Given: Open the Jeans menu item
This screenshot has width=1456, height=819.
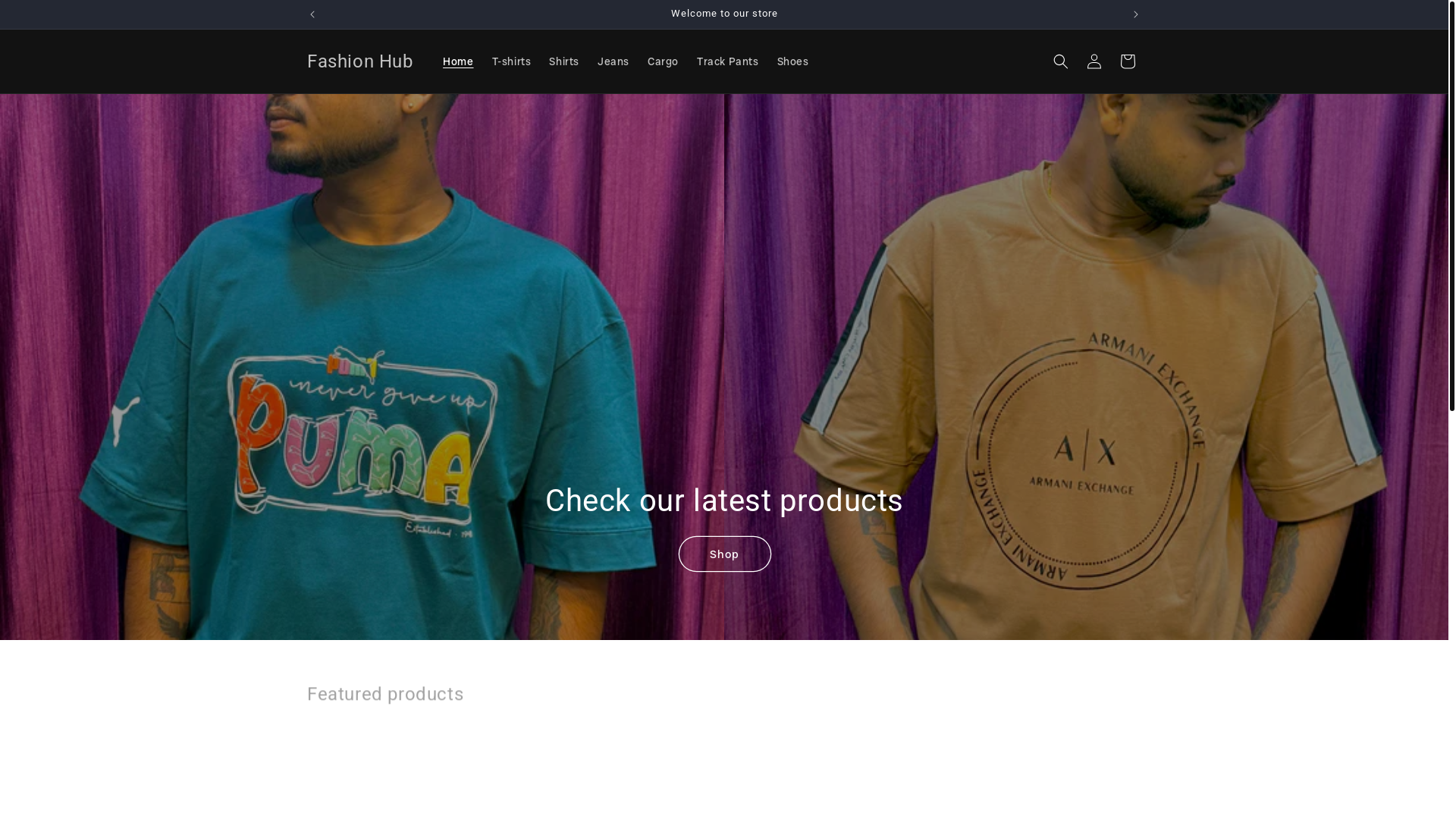Looking at the screenshot, I should (x=613, y=61).
